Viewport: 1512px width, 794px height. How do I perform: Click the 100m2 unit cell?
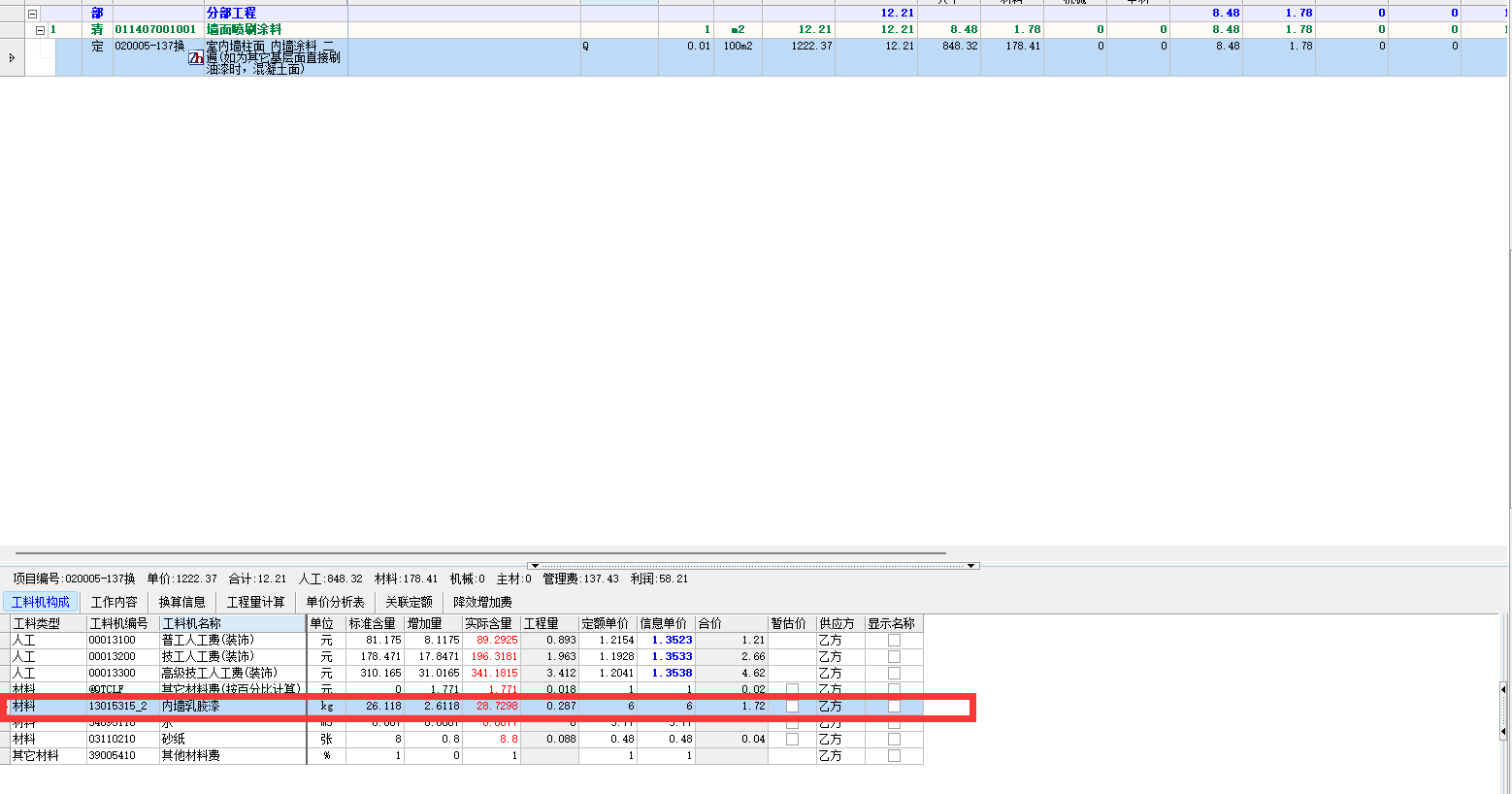click(x=738, y=47)
